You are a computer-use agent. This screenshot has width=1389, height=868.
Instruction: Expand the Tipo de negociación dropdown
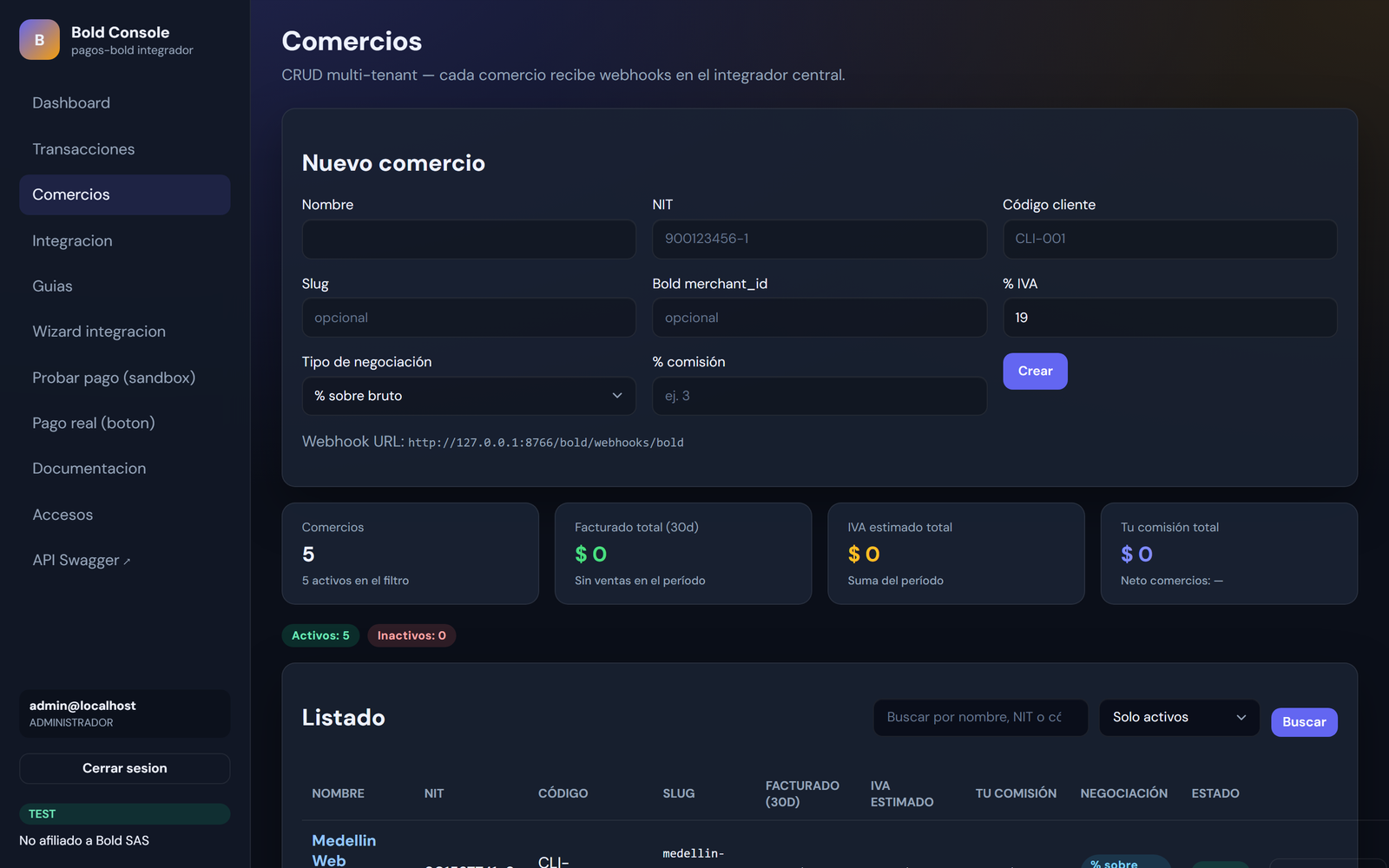click(469, 396)
